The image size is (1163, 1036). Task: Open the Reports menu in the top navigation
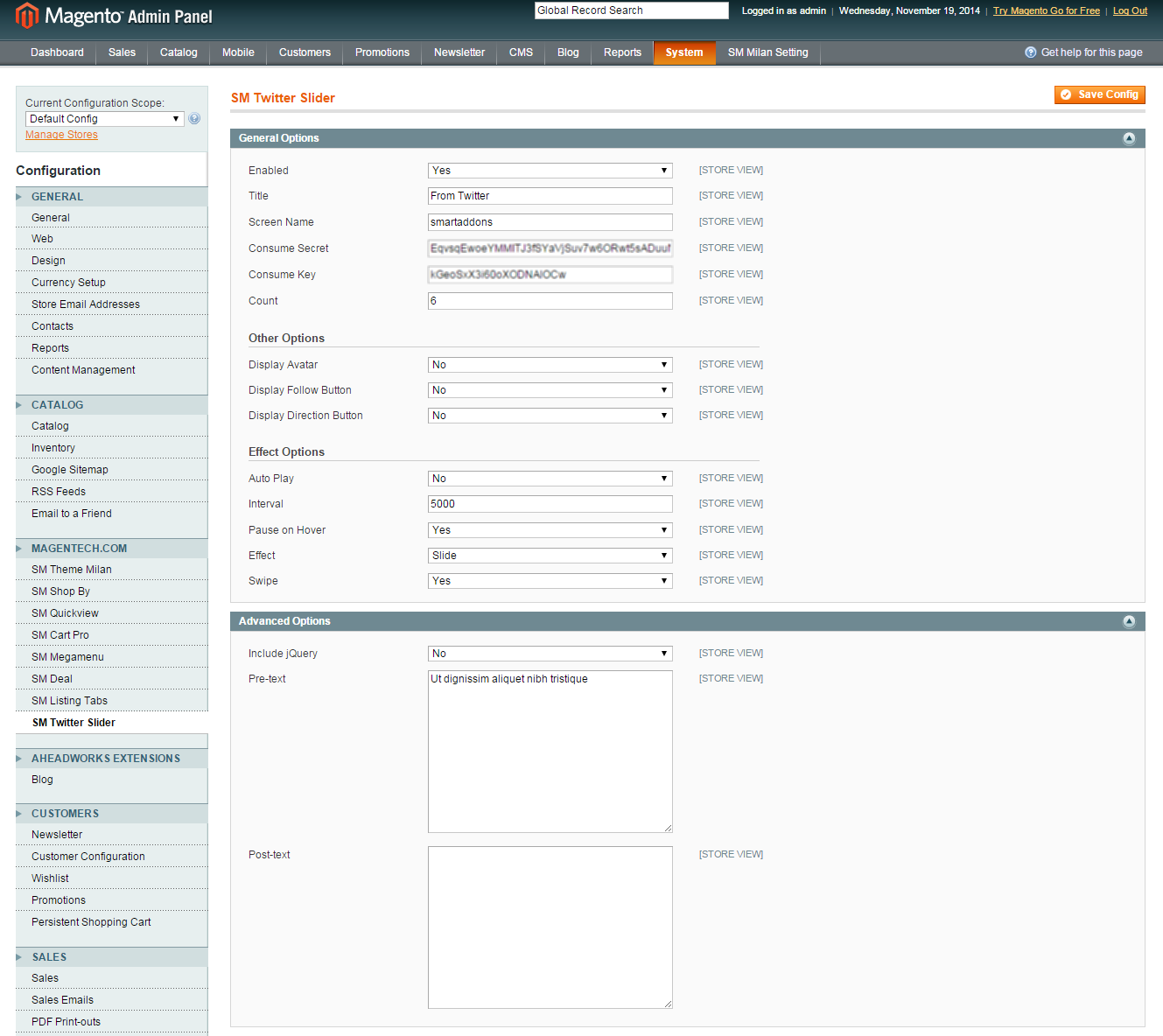622,52
